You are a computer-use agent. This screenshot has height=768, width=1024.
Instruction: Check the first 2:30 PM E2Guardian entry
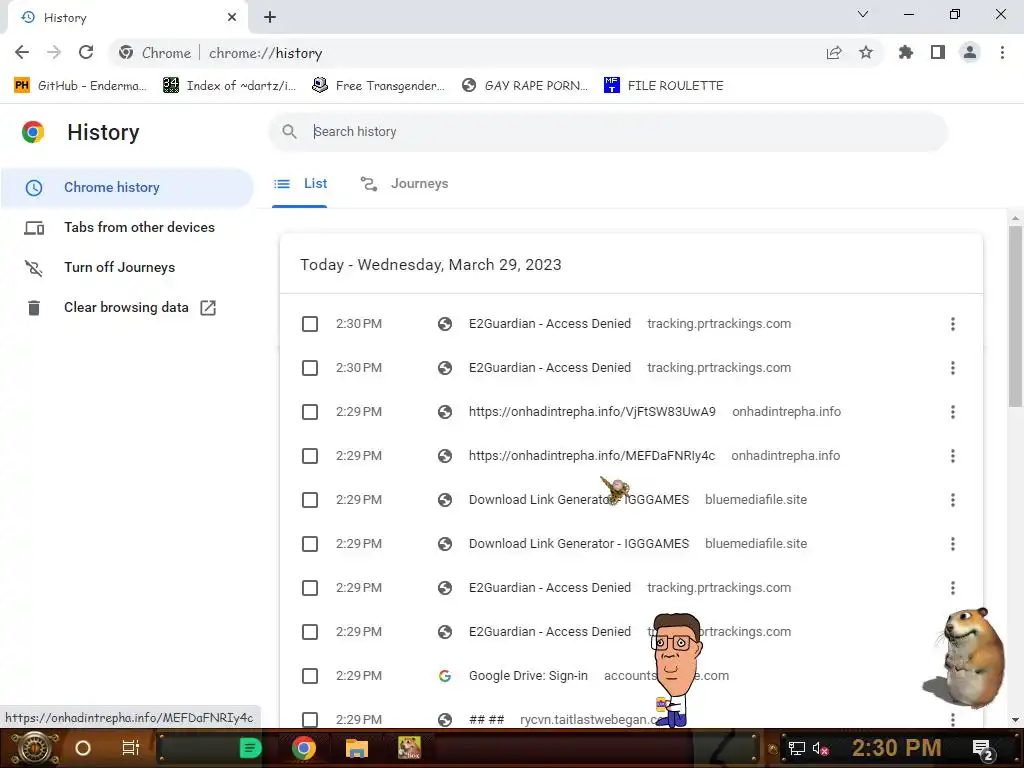tap(310, 324)
